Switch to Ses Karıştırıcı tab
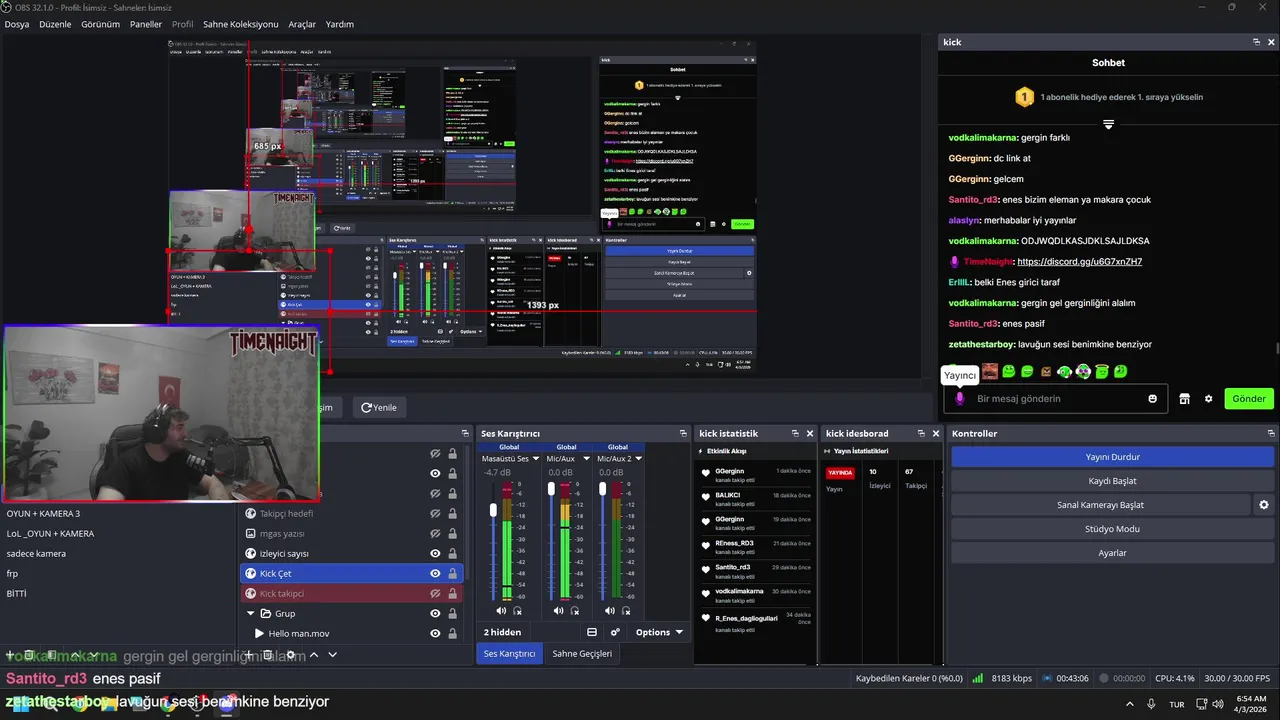 click(509, 654)
